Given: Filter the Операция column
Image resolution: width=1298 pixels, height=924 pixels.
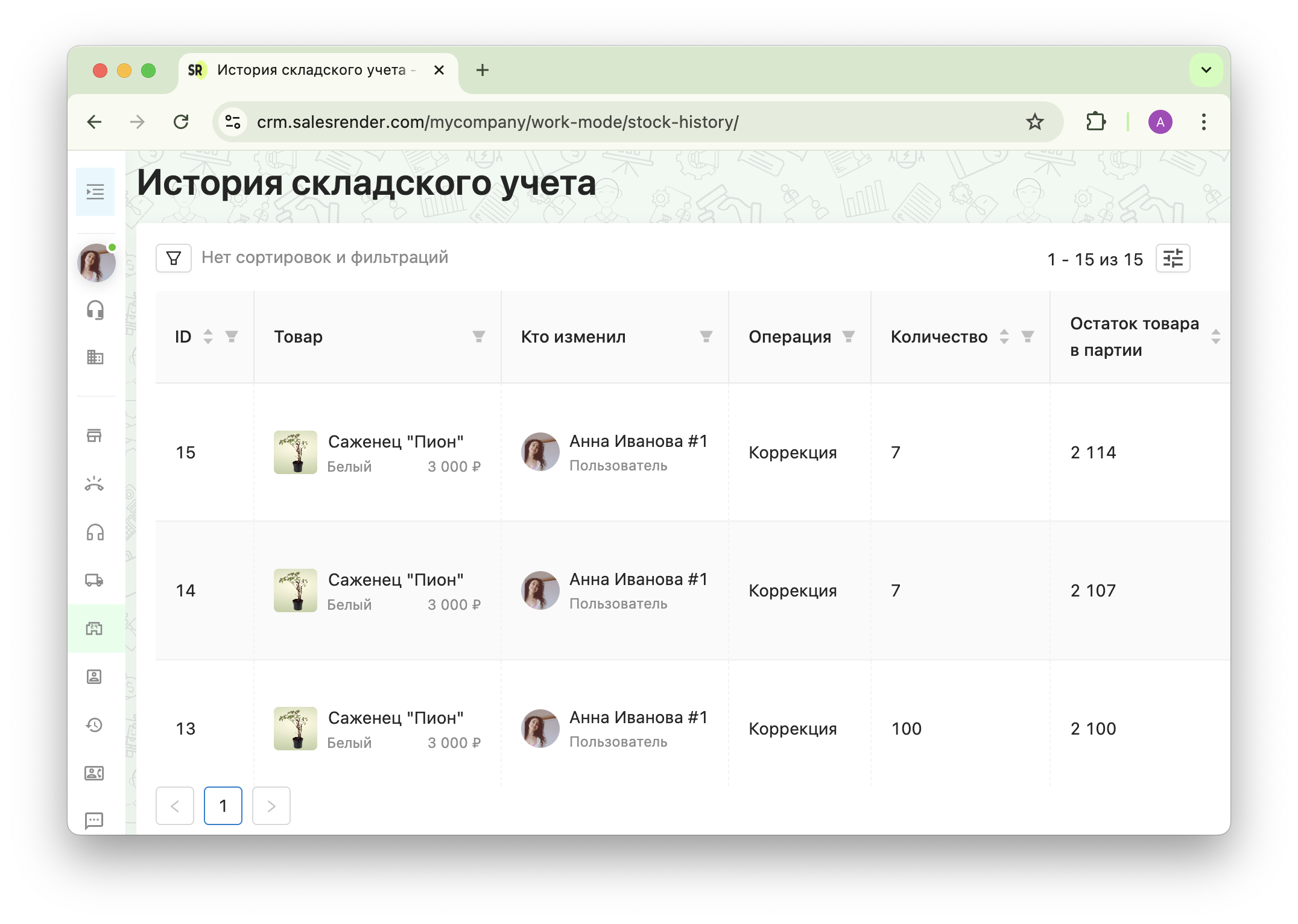Looking at the screenshot, I should [x=849, y=337].
